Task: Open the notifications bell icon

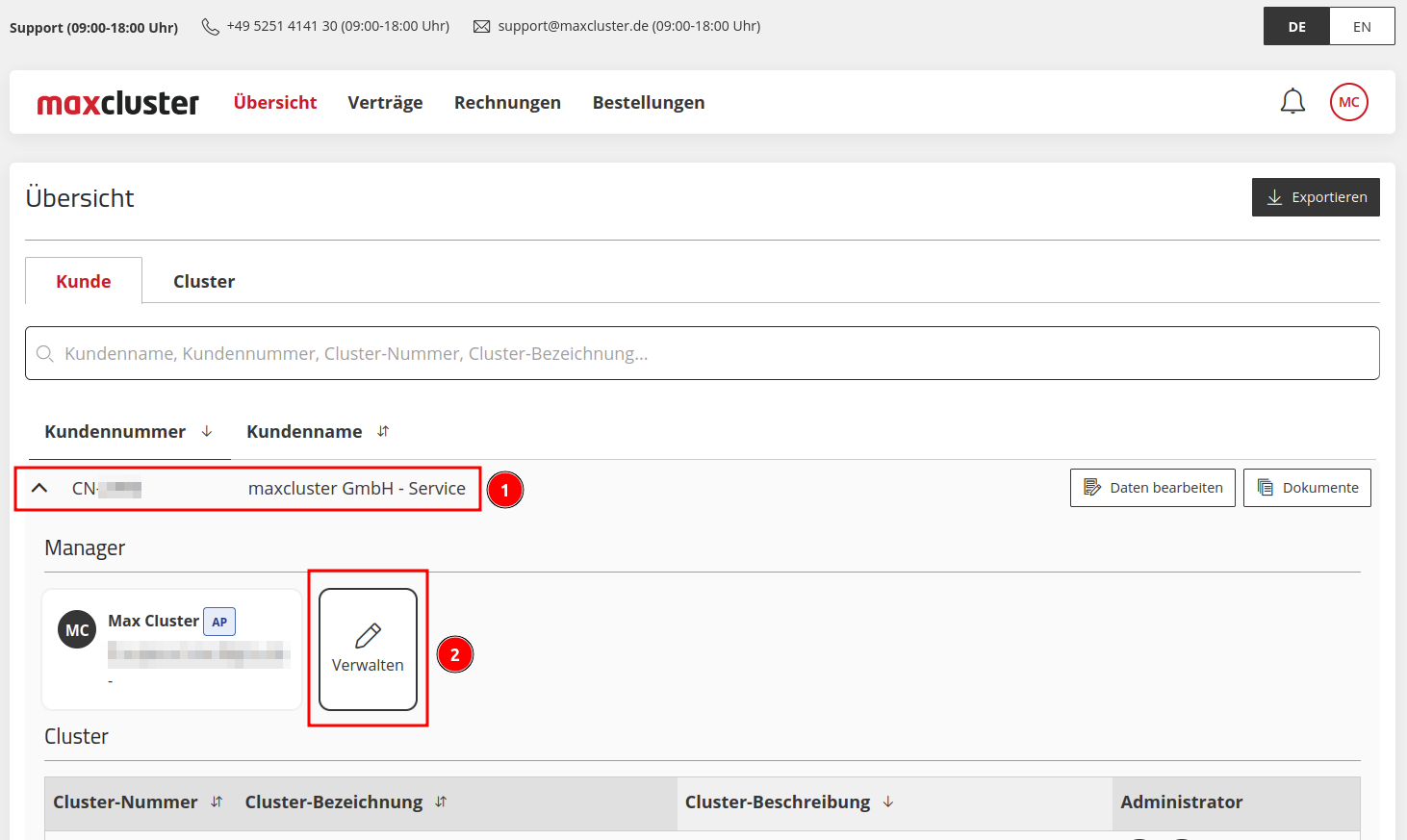Action: pyautogui.click(x=1292, y=102)
